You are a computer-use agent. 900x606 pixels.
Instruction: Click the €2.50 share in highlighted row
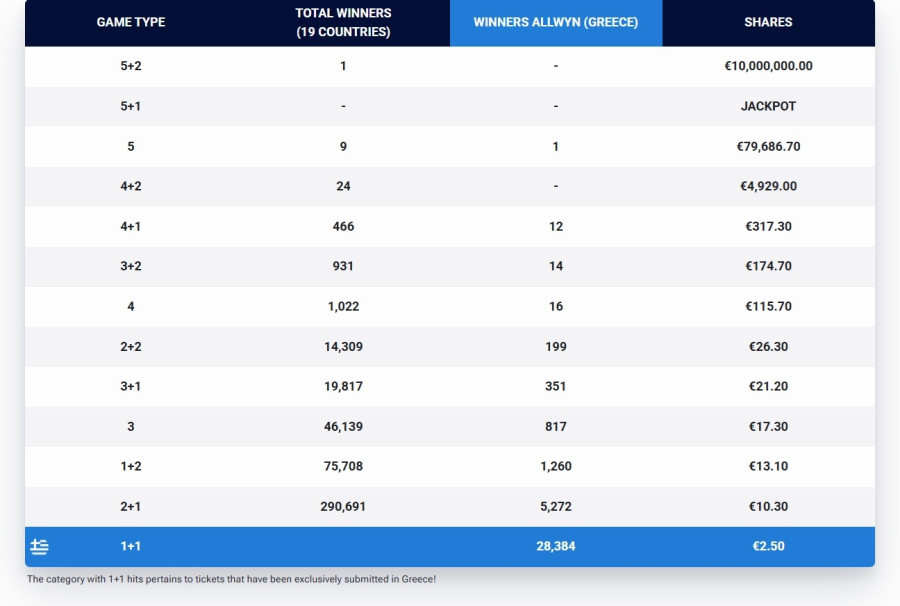click(768, 547)
